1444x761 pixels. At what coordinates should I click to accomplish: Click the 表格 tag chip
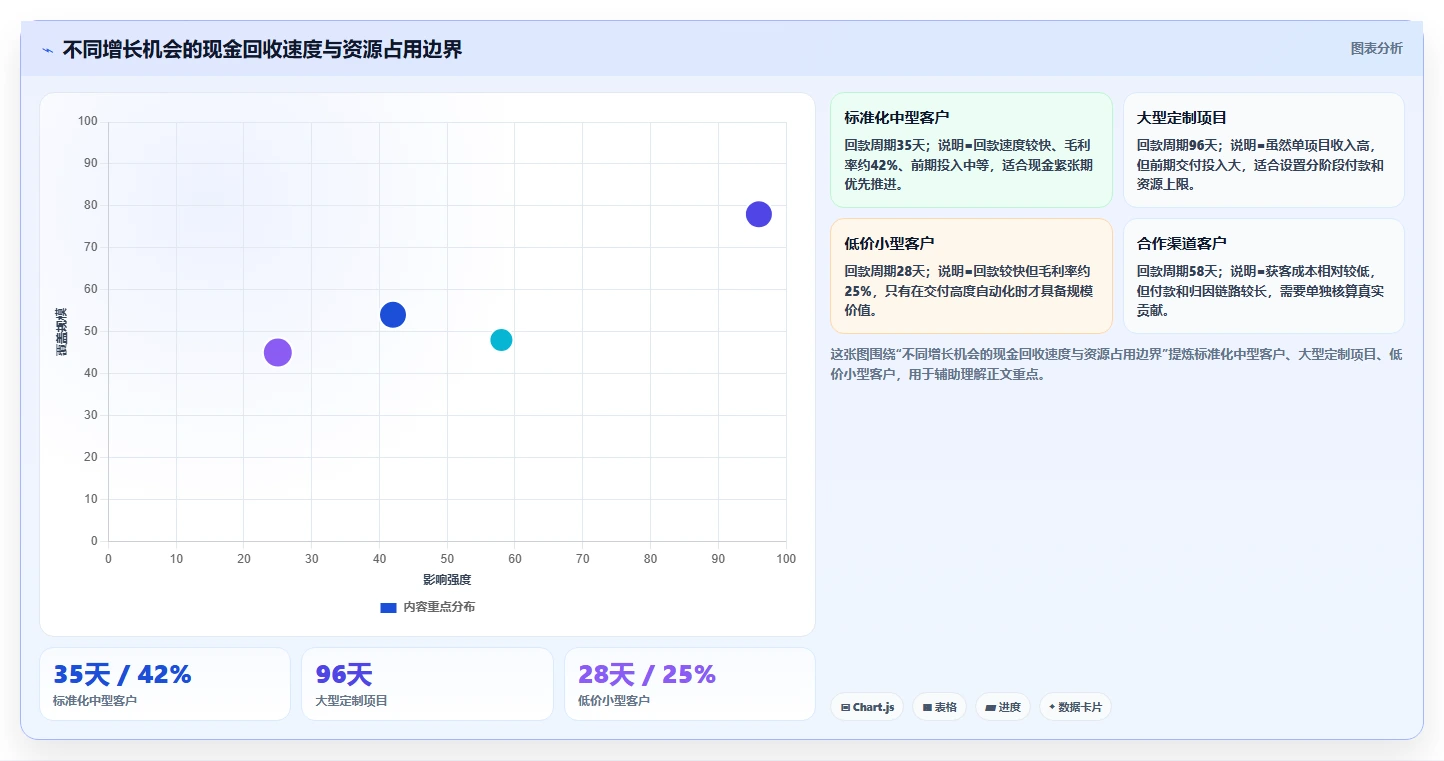click(x=939, y=707)
